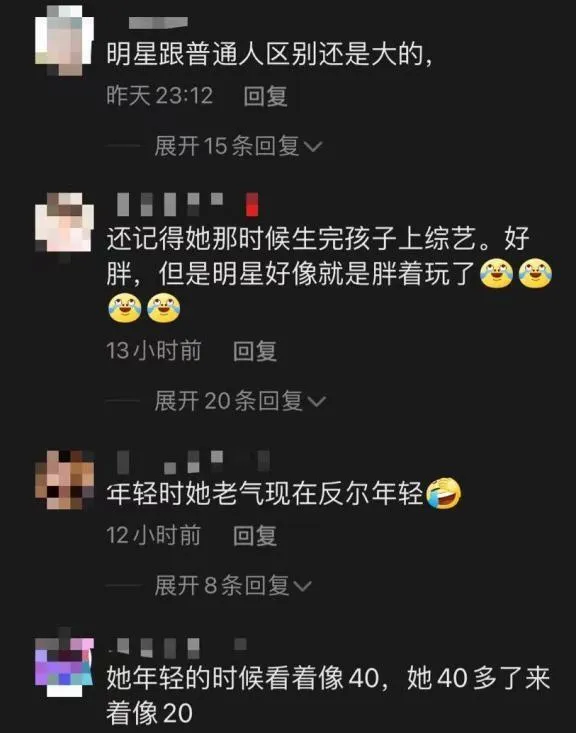The image size is (576, 733).
Task: Select the comment text 明星跟普通人区别还是大的
Action: click(269, 55)
